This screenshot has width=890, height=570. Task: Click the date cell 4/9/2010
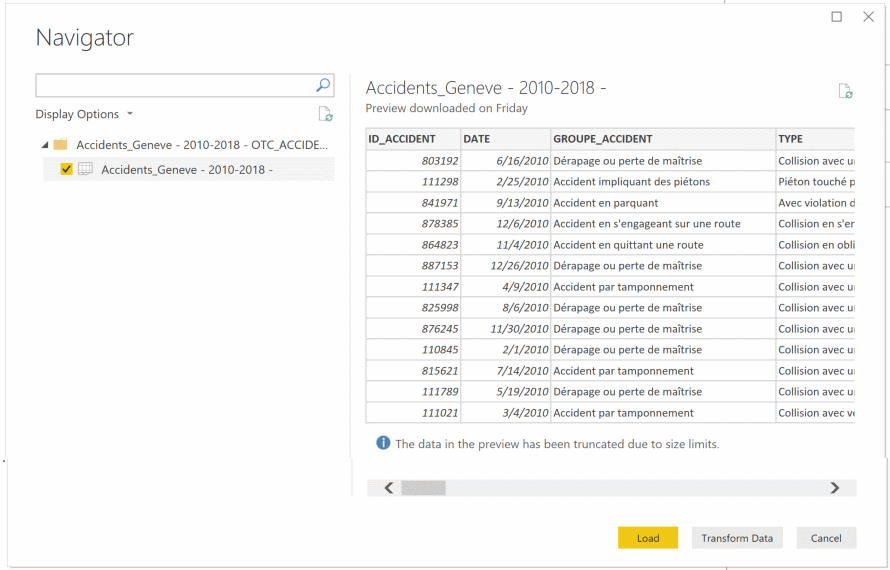(506, 287)
